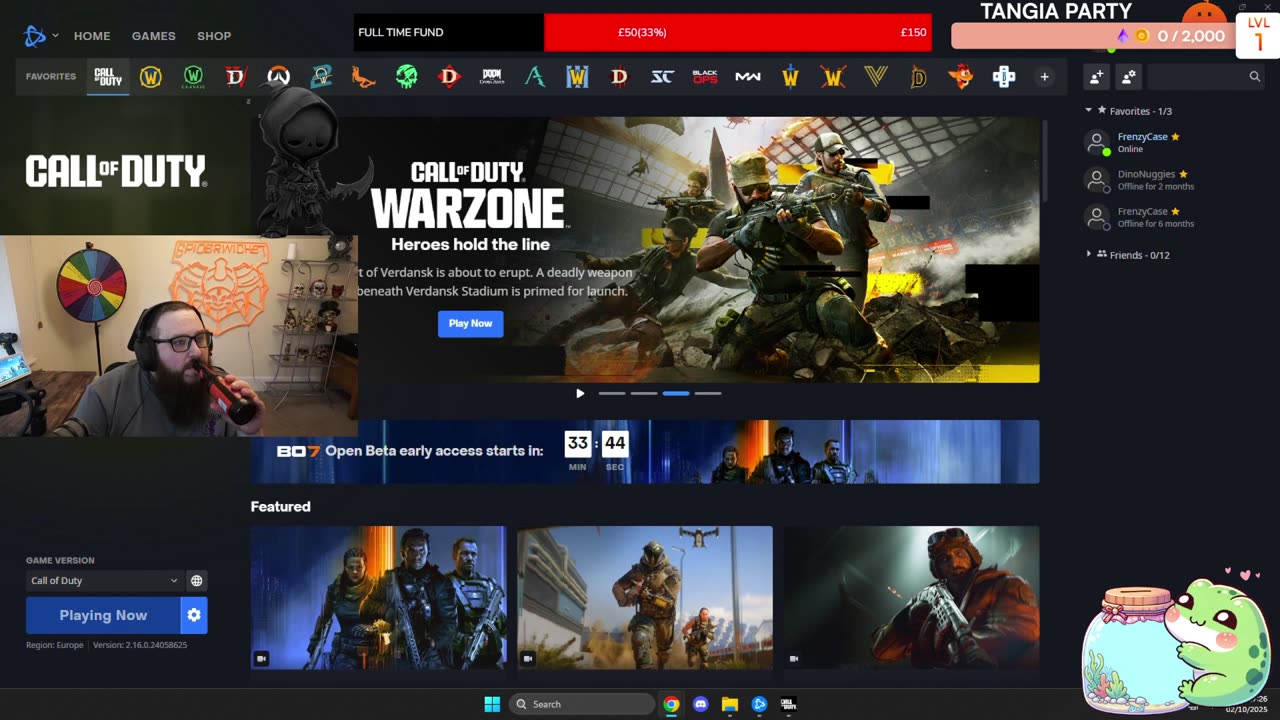The image size is (1280, 720).
Task: Toggle favorite star beside online FrenzyCase
Action: 1175,137
